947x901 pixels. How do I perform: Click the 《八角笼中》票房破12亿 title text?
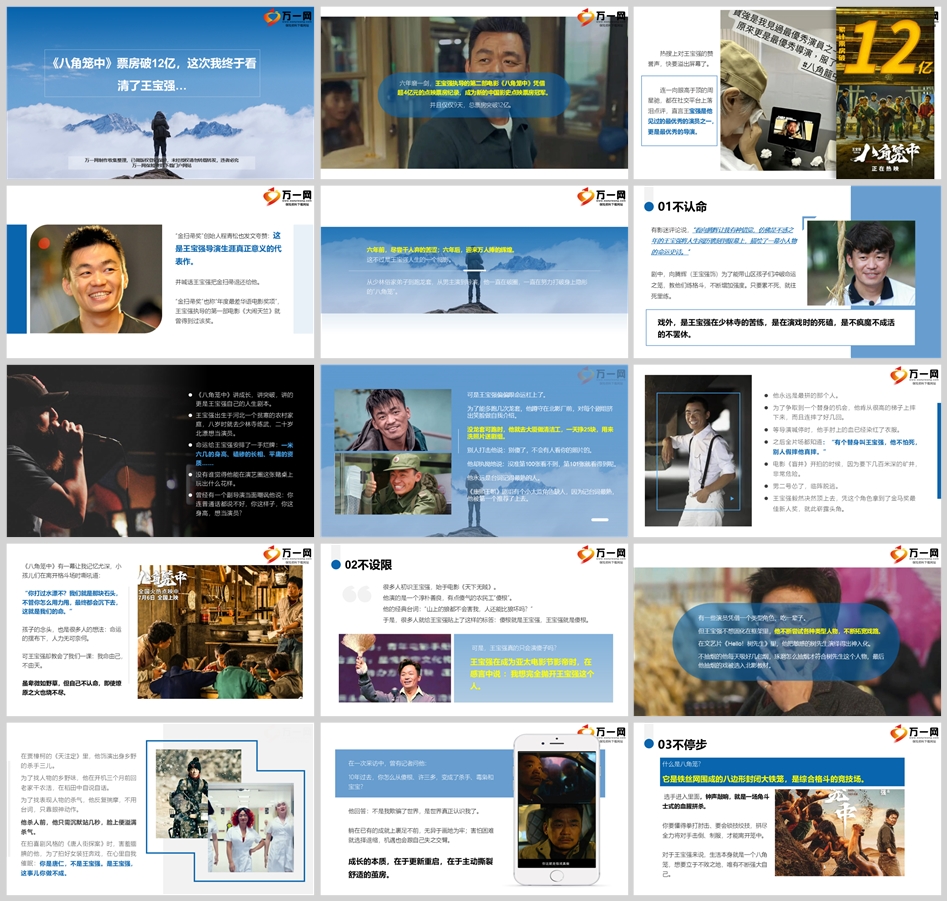[153, 74]
